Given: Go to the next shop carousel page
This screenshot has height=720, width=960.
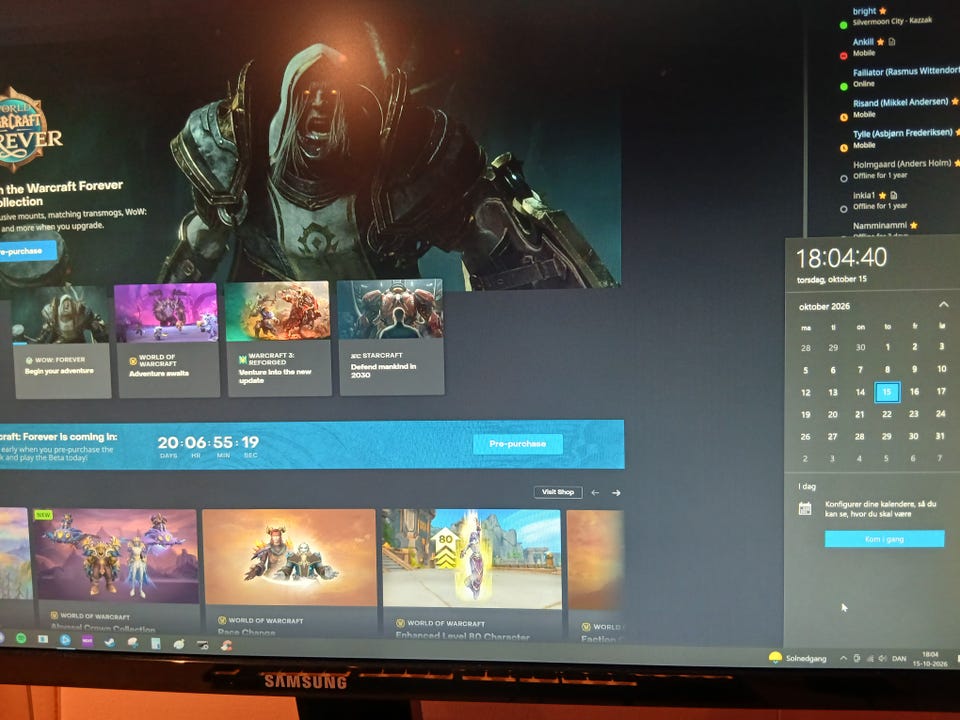Looking at the screenshot, I should (616, 493).
